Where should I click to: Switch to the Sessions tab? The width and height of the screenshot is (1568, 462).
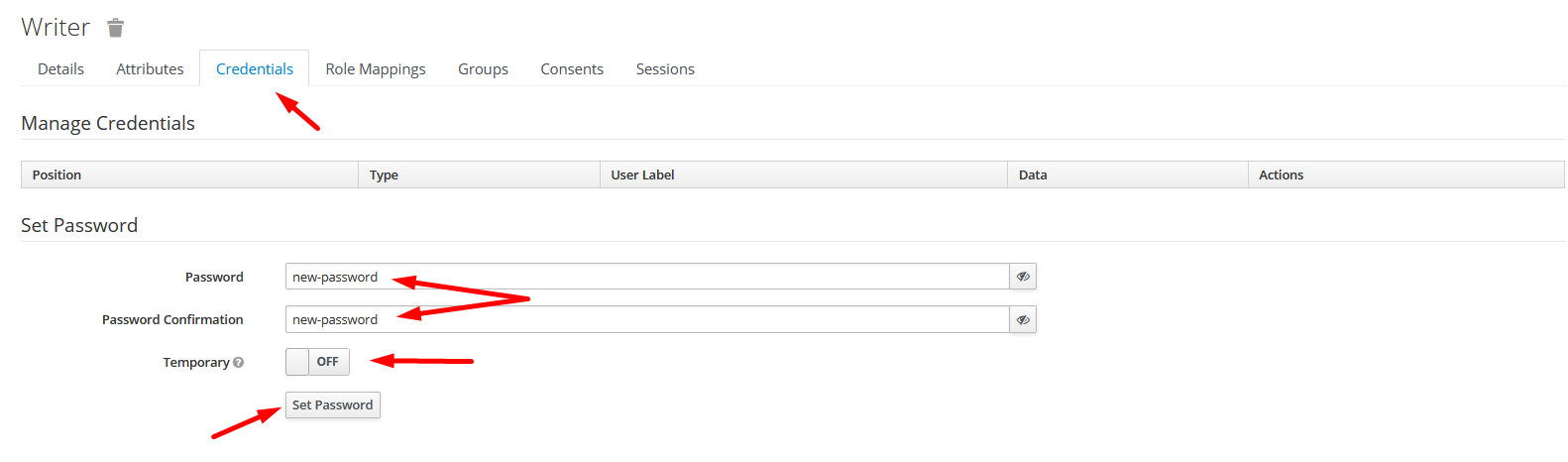[665, 69]
